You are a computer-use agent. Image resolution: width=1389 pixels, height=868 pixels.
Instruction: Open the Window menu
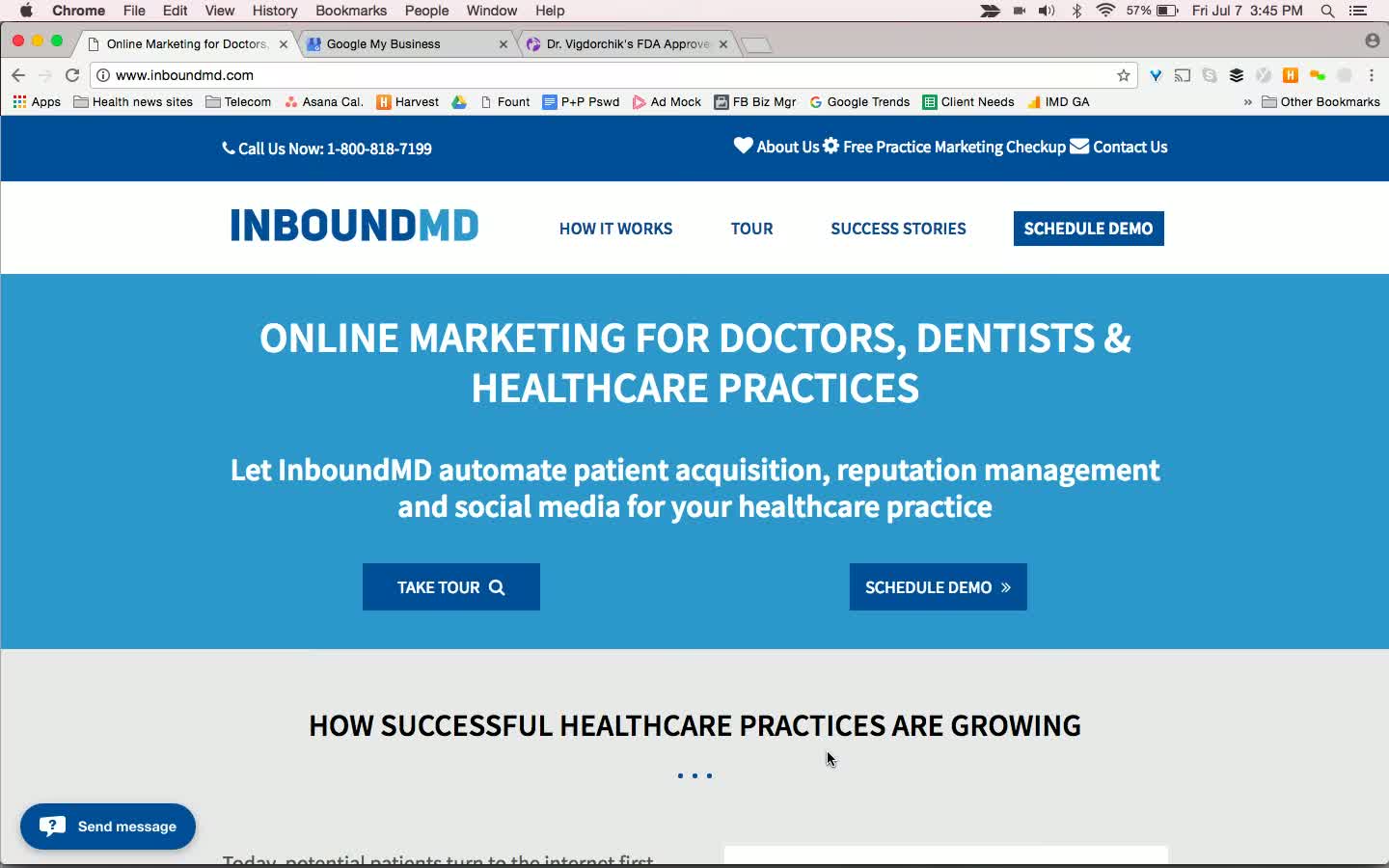pos(492,11)
